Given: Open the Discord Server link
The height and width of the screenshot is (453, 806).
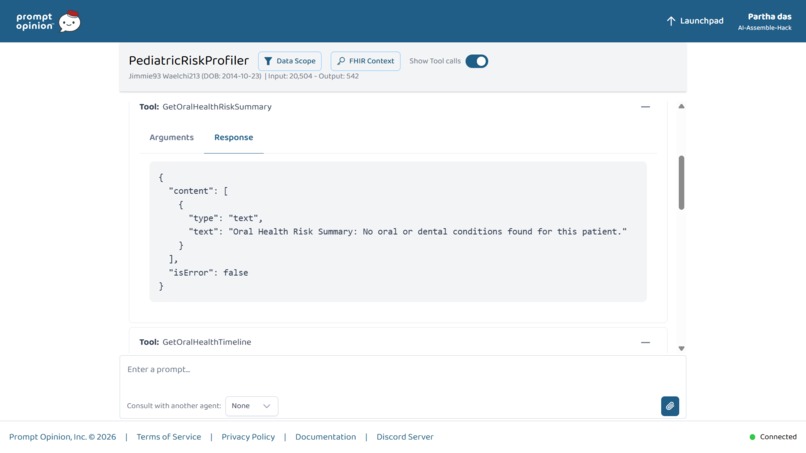Looking at the screenshot, I should pyautogui.click(x=405, y=437).
